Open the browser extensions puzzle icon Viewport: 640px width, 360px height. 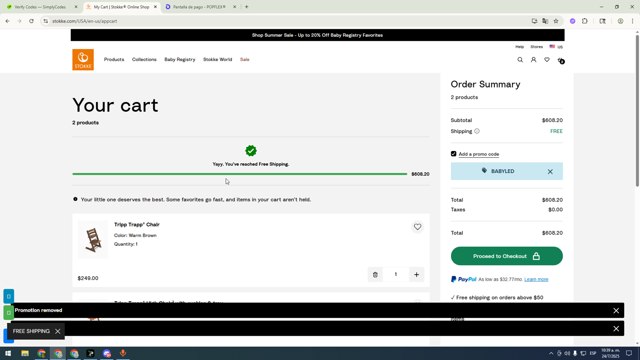[585, 21]
